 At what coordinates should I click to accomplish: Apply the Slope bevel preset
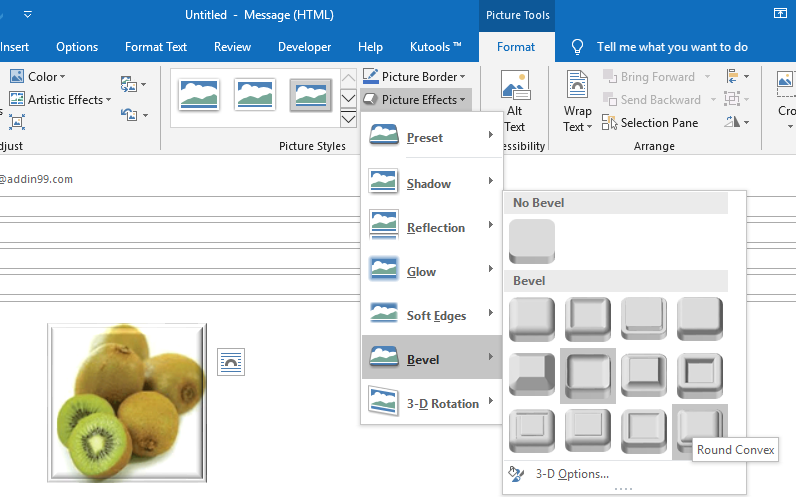pos(700,376)
